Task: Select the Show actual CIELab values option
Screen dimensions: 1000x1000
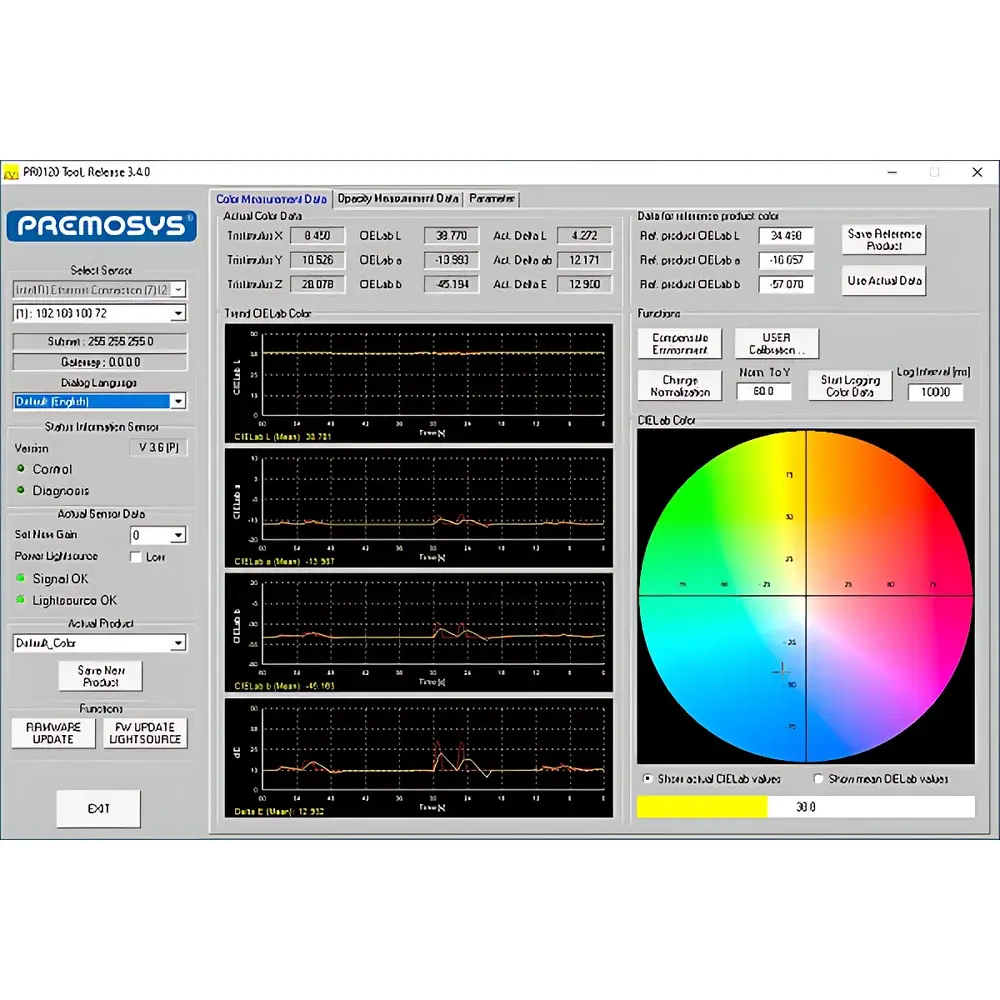Action: (x=646, y=778)
